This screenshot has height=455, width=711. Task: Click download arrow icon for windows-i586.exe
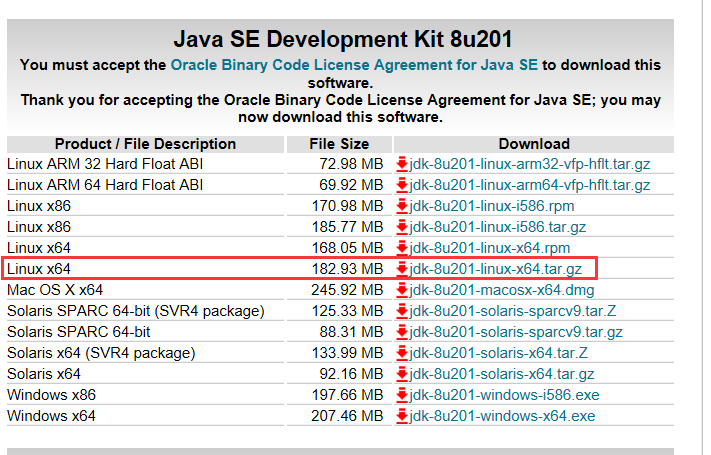tap(402, 395)
